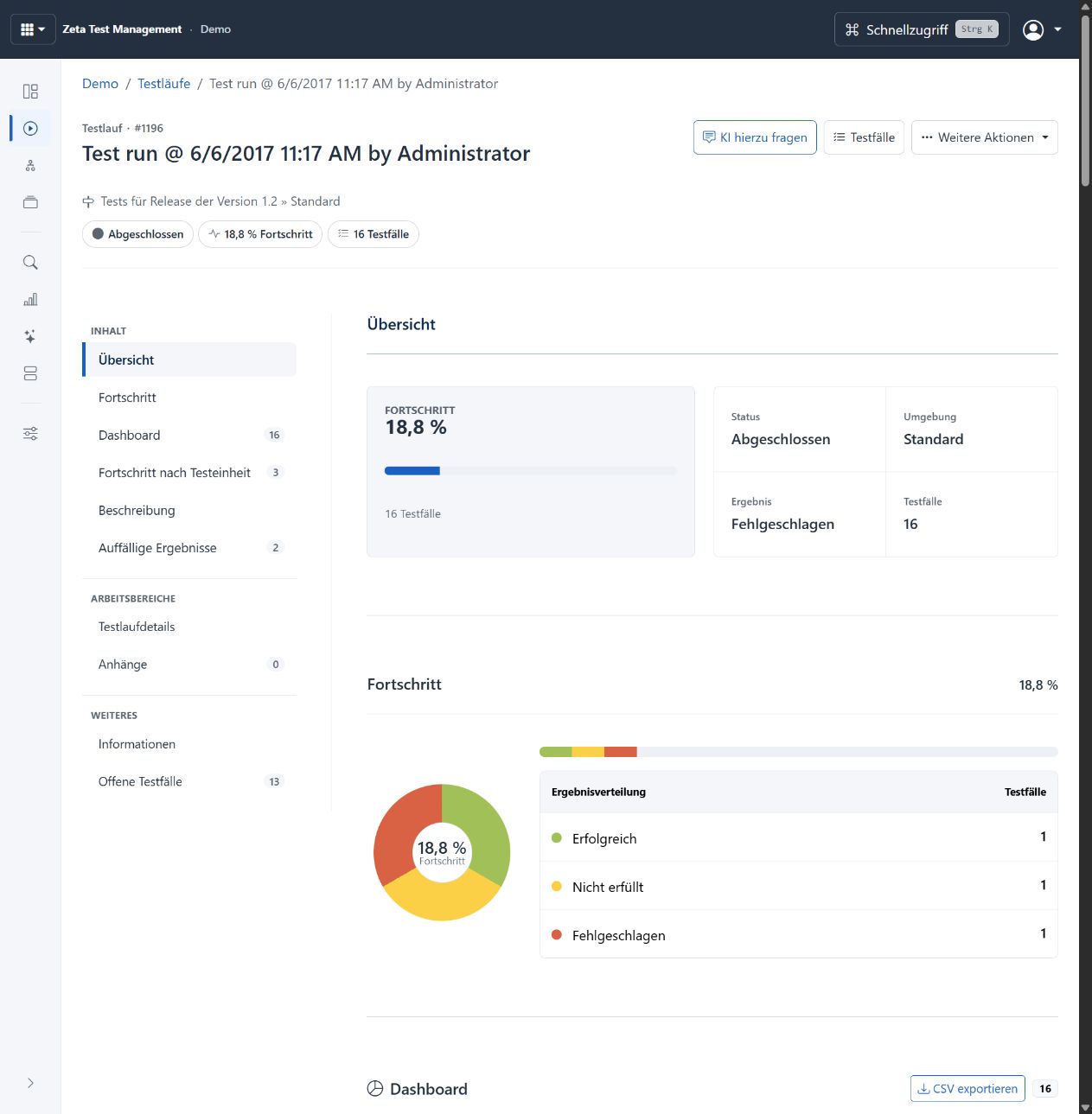Select the test runs play icon in the sidebar
Viewport: 1092px width, 1114px height.
coord(30,129)
